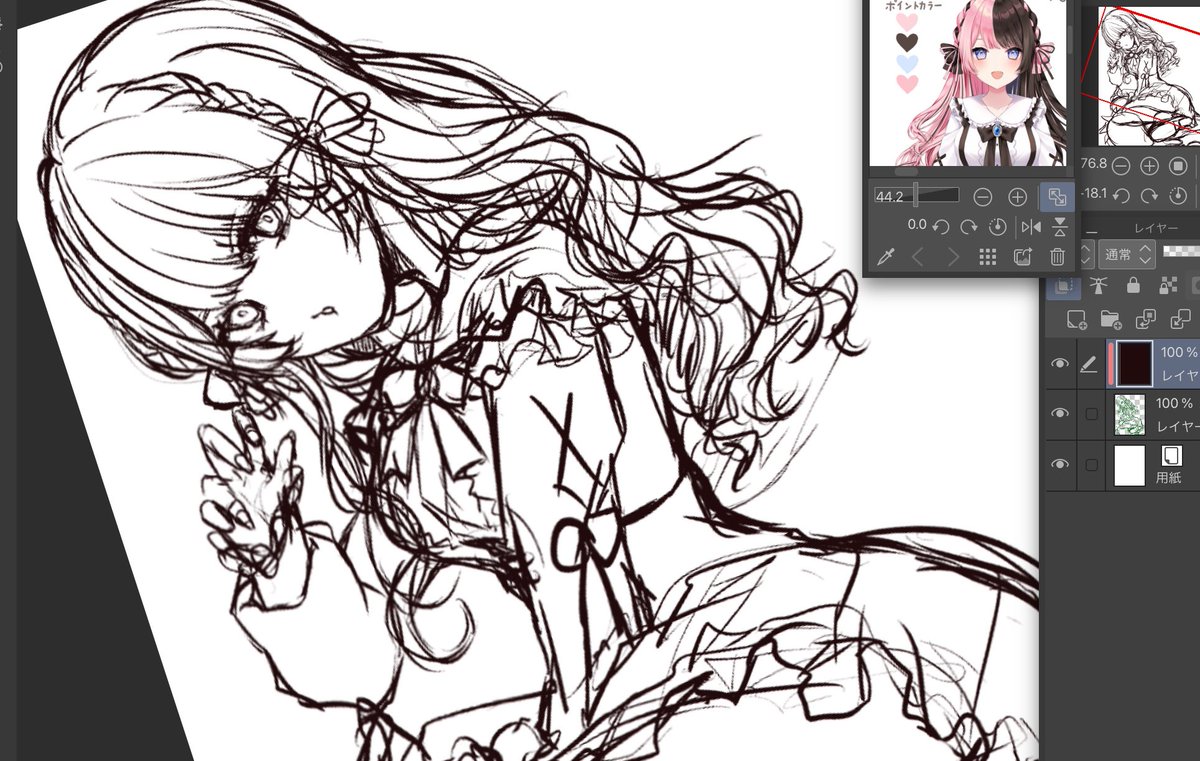The width and height of the screenshot is (1200, 761).
Task: Go to previous Sub View image
Action: point(918,257)
